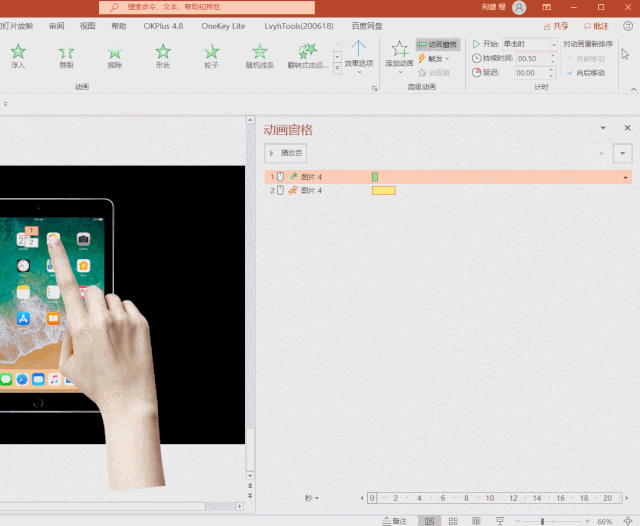
Task: Open 添加动画 (Add Animation) star gallery
Action: coord(399,57)
